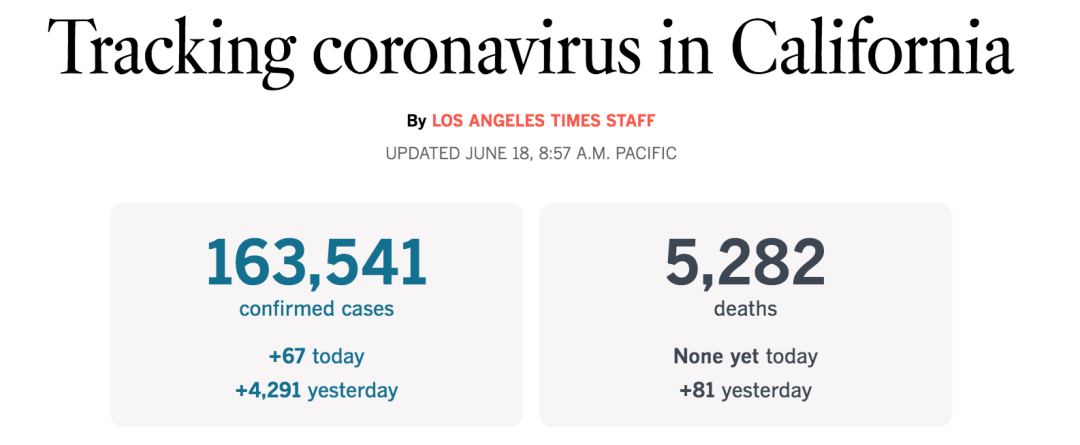Click the +67 today cases figure
This screenshot has width=1080, height=445.
(316, 357)
